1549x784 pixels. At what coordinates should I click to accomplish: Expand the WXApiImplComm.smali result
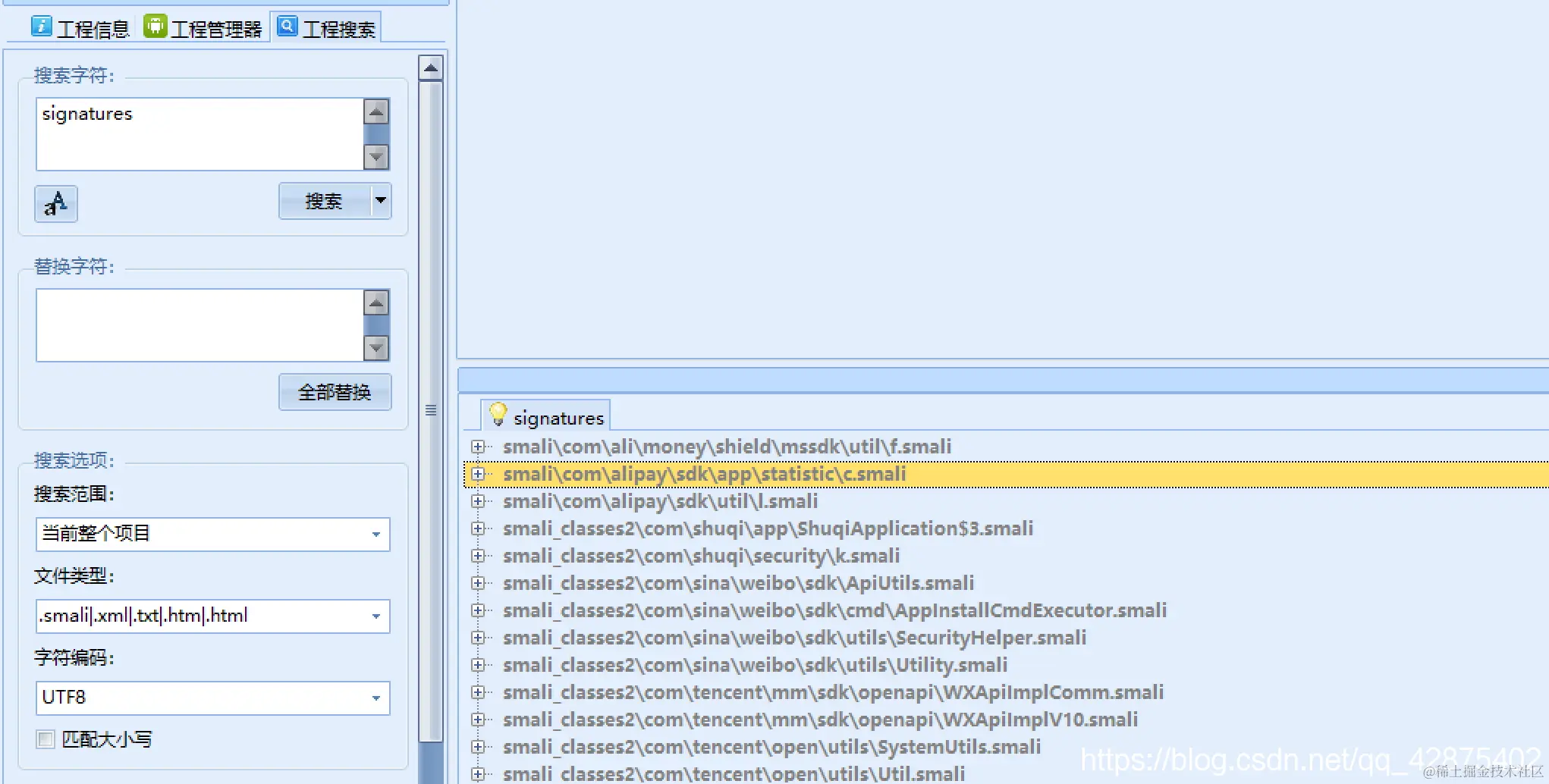click(x=478, y=692)
